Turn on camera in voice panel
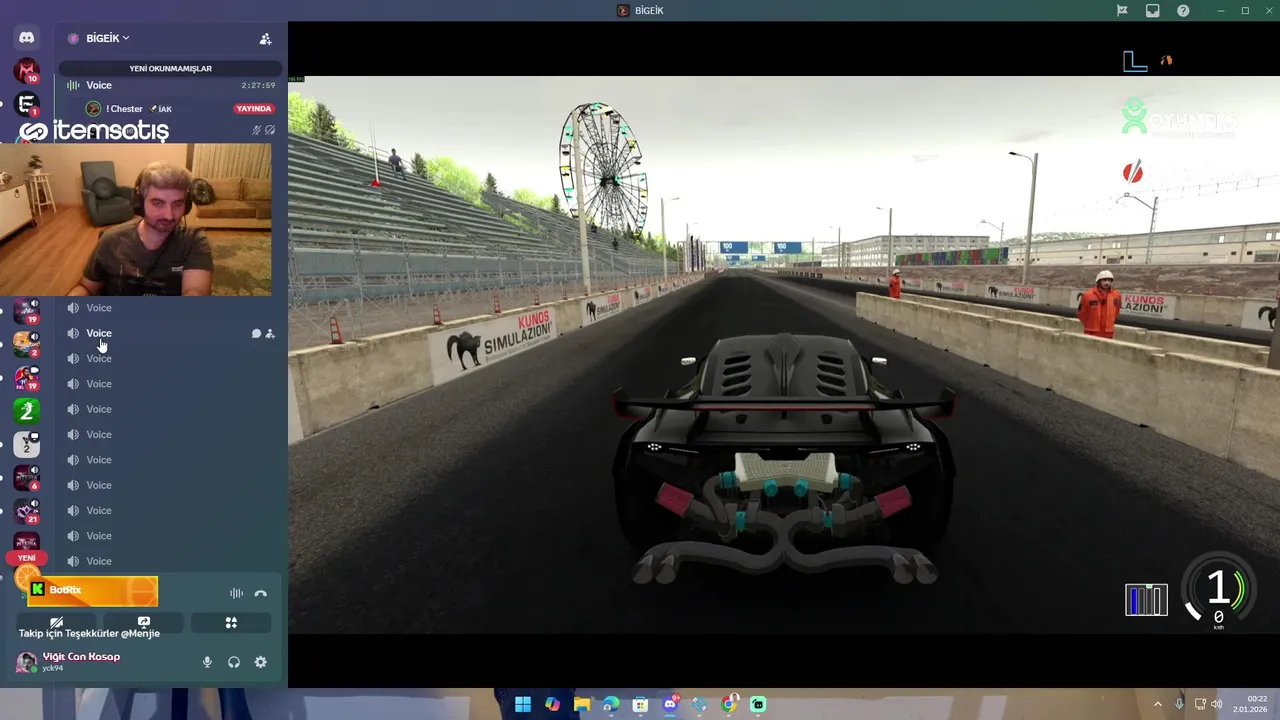Screen dimensions: 1280x720 [57, 622]
